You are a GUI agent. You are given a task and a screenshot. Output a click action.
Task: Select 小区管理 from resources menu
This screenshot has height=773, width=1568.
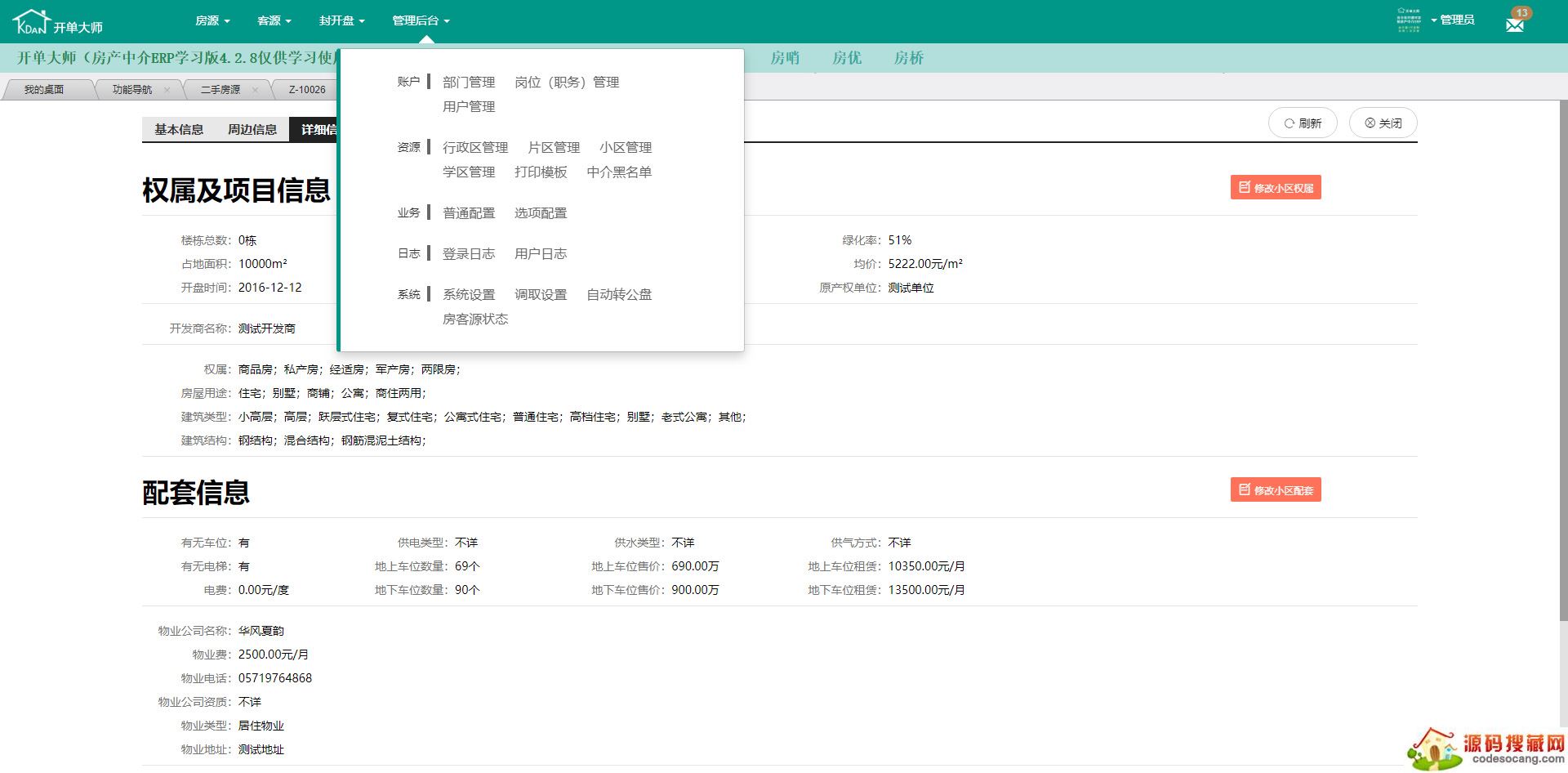[626, 148]
